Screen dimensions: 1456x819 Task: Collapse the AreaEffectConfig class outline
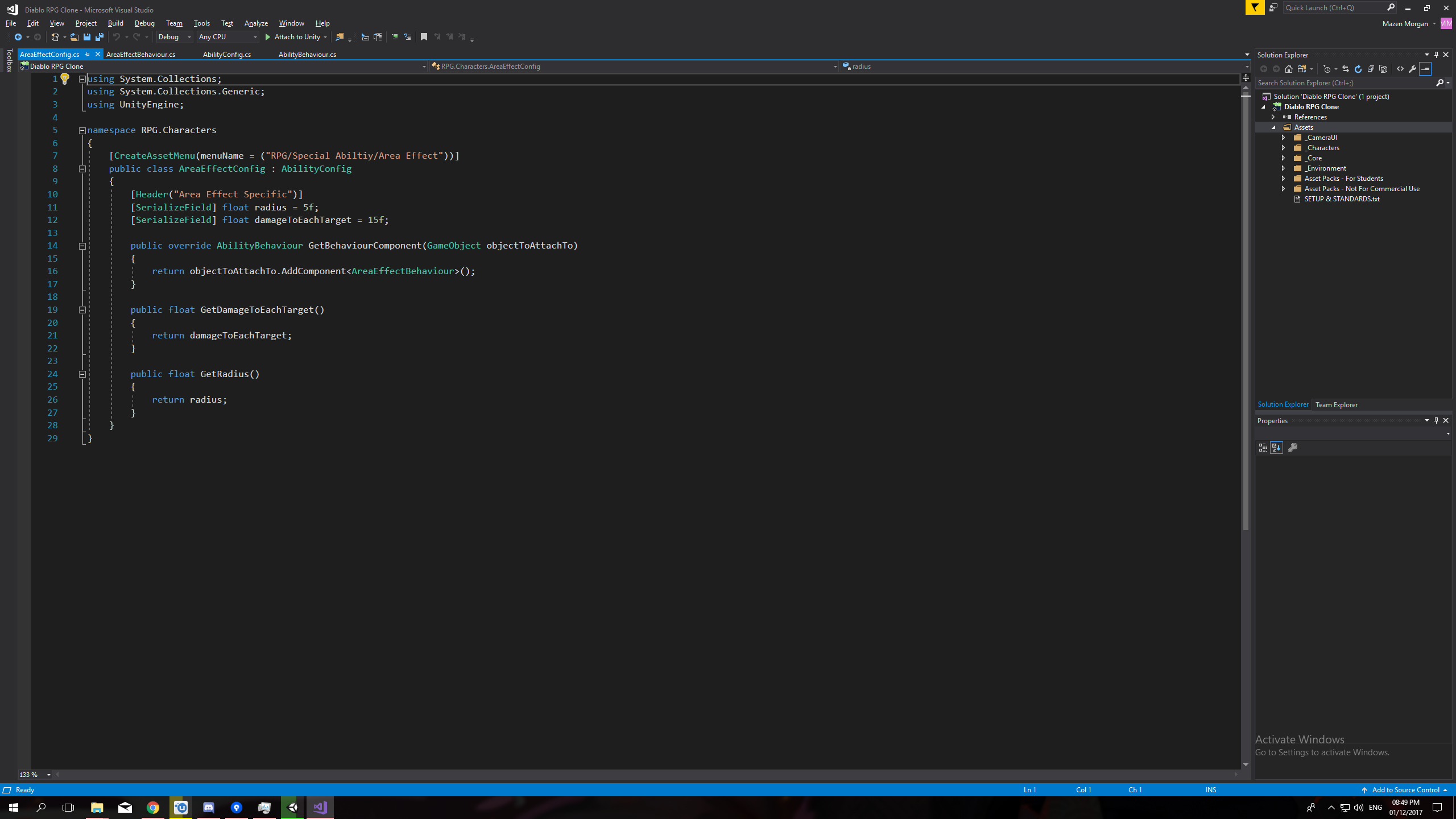coord(82,169)
